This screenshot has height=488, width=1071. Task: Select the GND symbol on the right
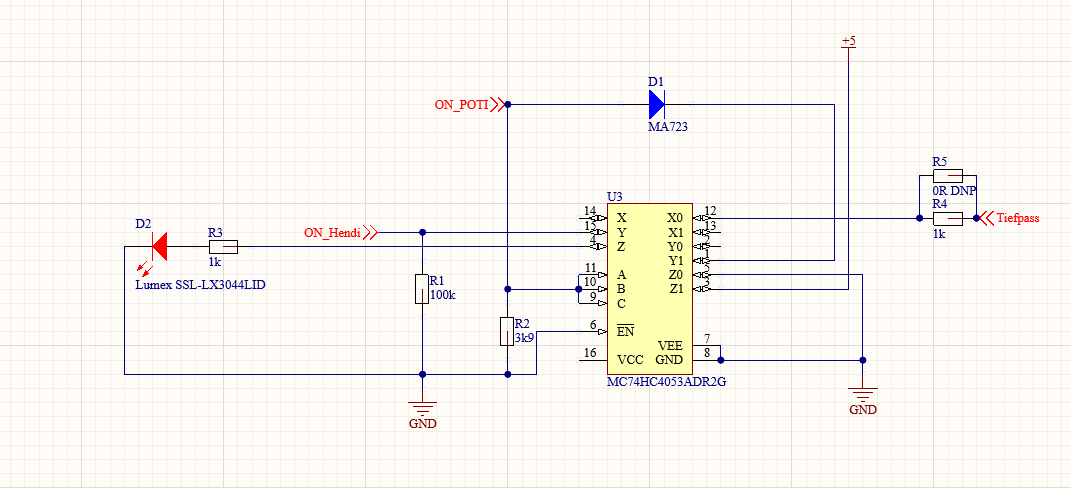coord(862,395)
